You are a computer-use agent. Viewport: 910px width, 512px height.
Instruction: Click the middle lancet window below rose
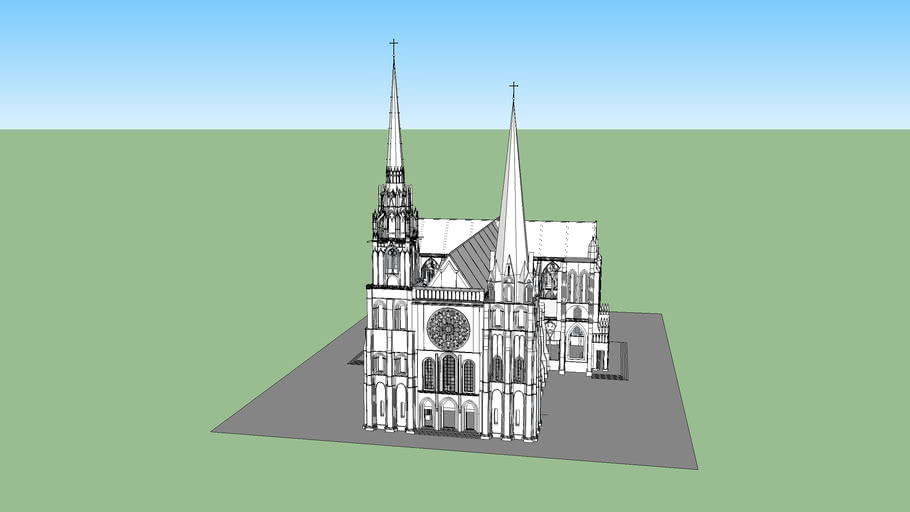pyautogui.click(x=449, y=374)
